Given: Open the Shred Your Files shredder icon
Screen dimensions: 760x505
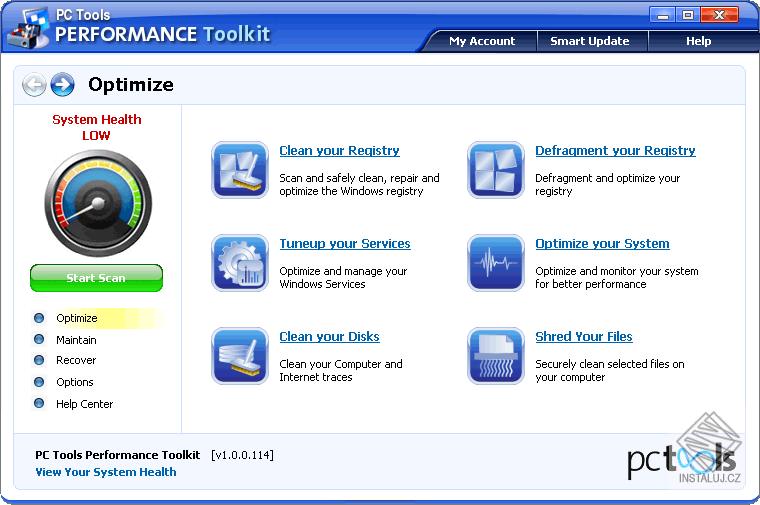Looking at the screenshot, I should click(x=495, y=356).
